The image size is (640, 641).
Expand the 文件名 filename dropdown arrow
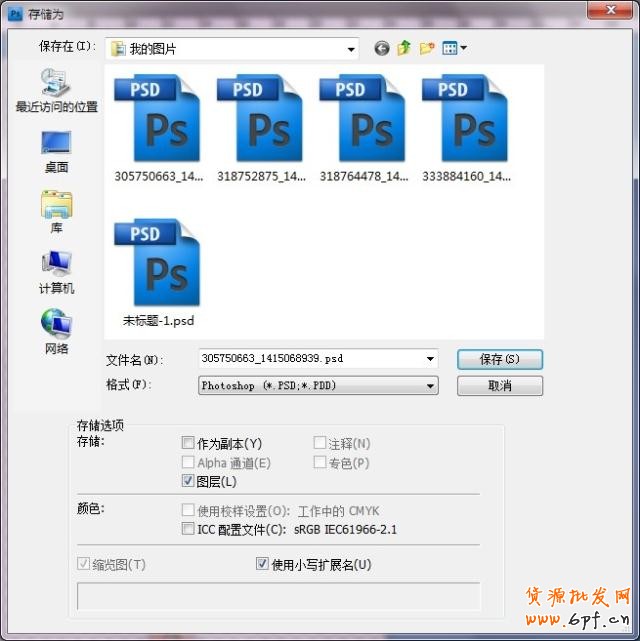point(430,358)
